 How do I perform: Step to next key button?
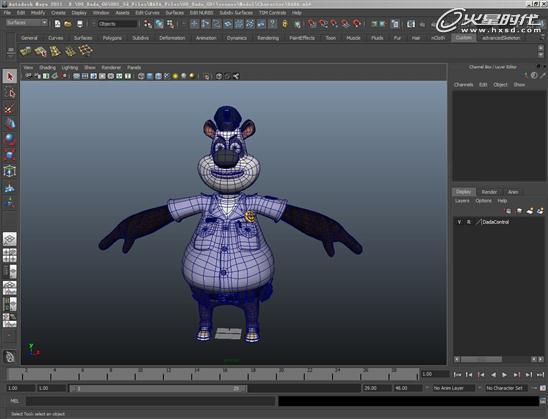click(517, 375)
